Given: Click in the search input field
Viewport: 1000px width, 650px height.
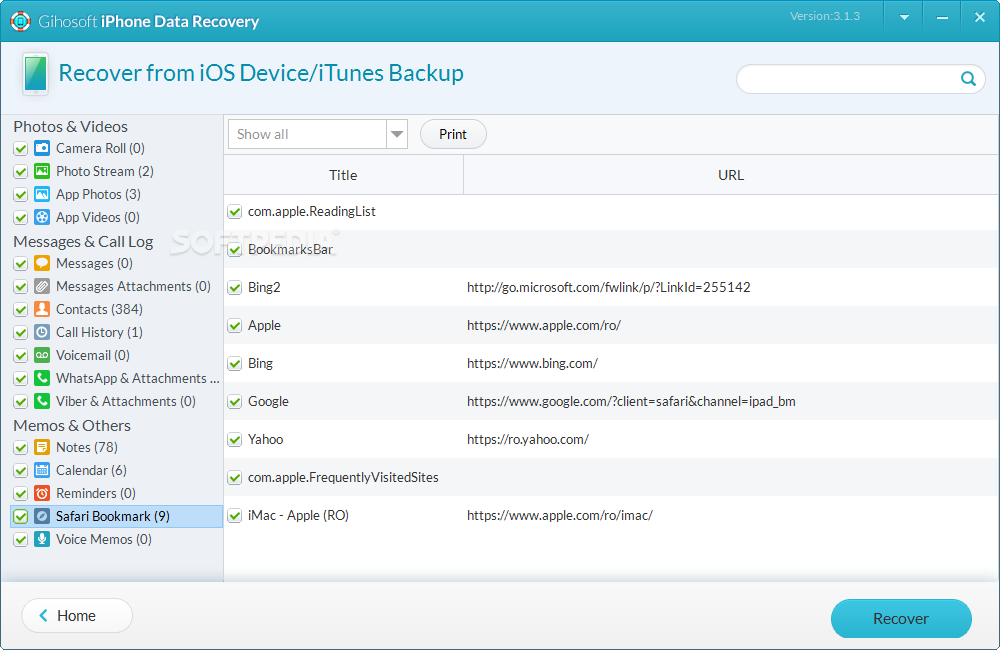Looking at the screenshot, I should pyautogui.click(x=848, y=78).
